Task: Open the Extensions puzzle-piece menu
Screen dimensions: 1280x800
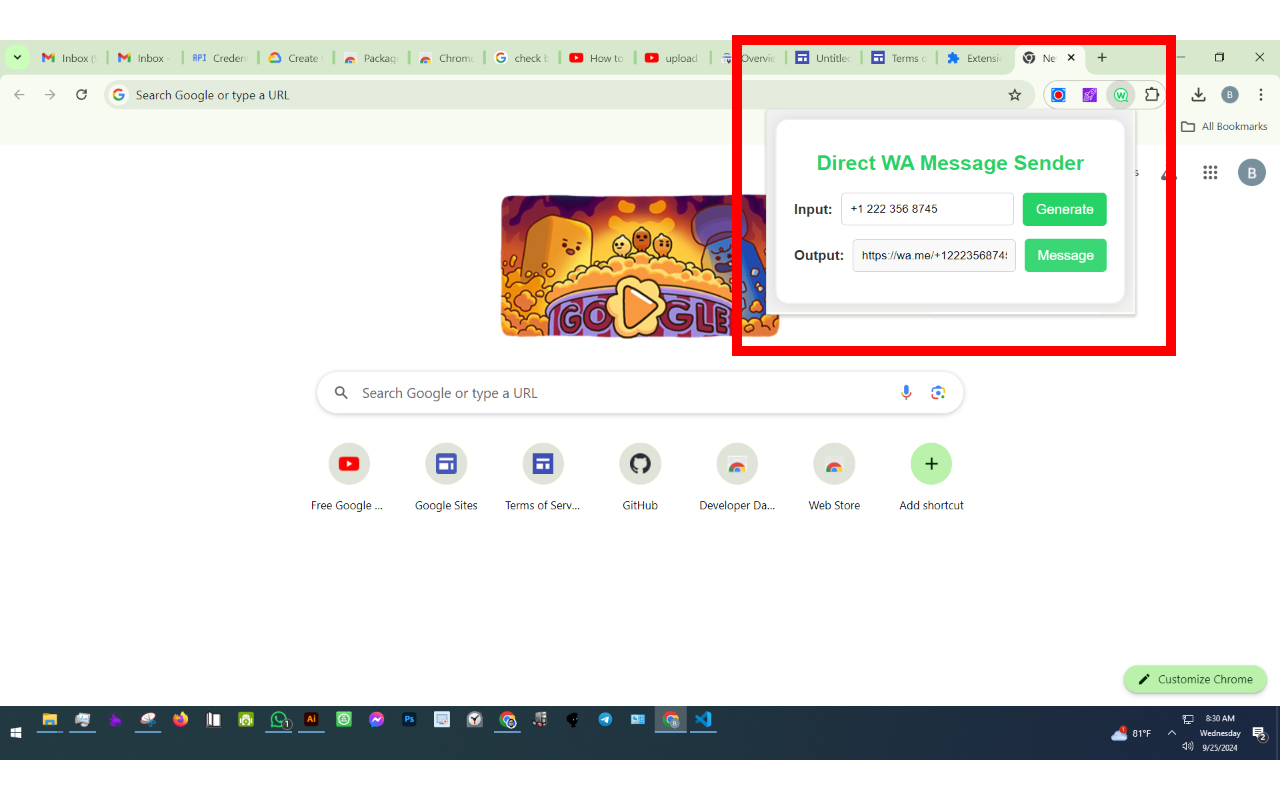Action: click(1152, 95)
